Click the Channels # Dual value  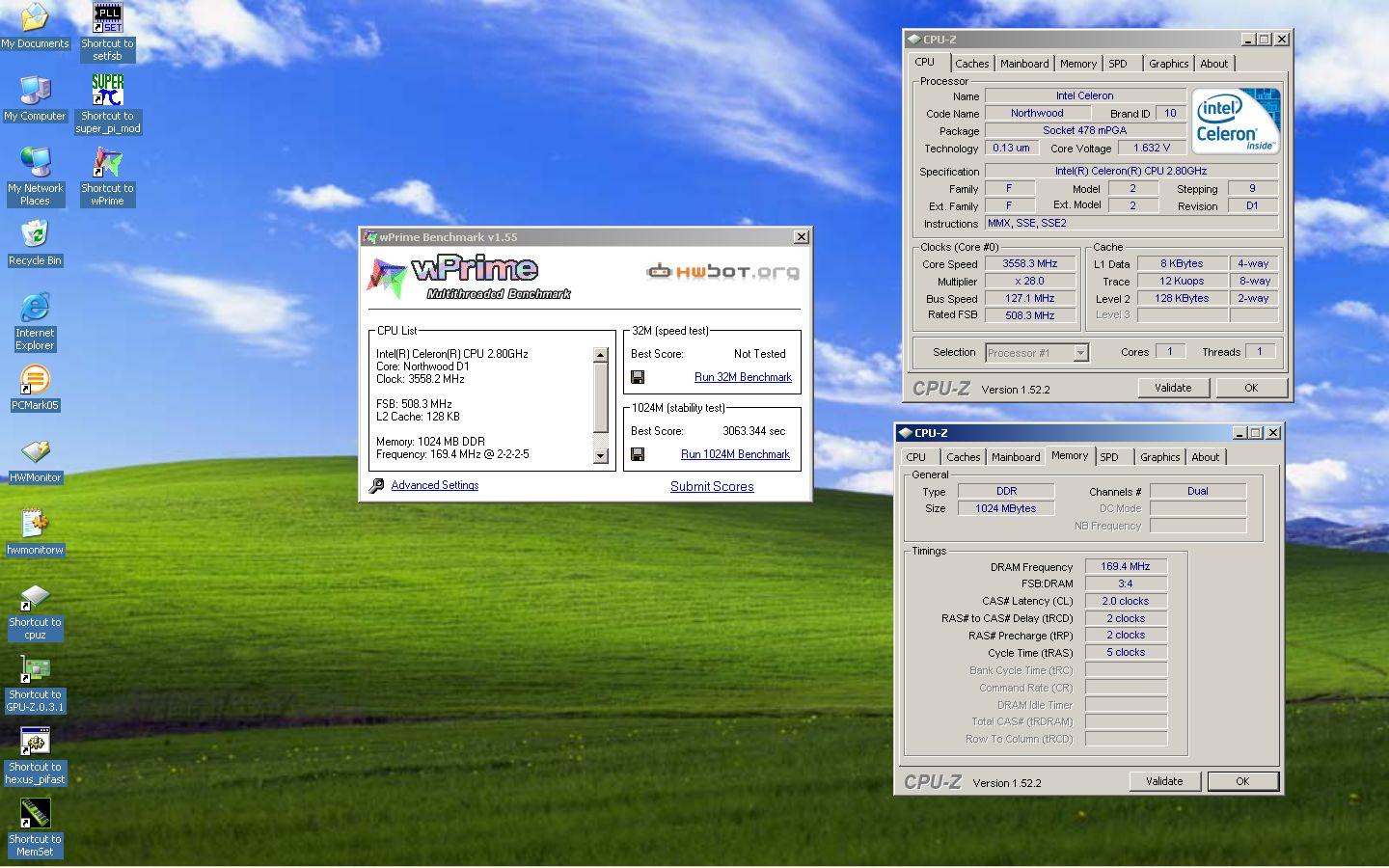point(1197,491)
